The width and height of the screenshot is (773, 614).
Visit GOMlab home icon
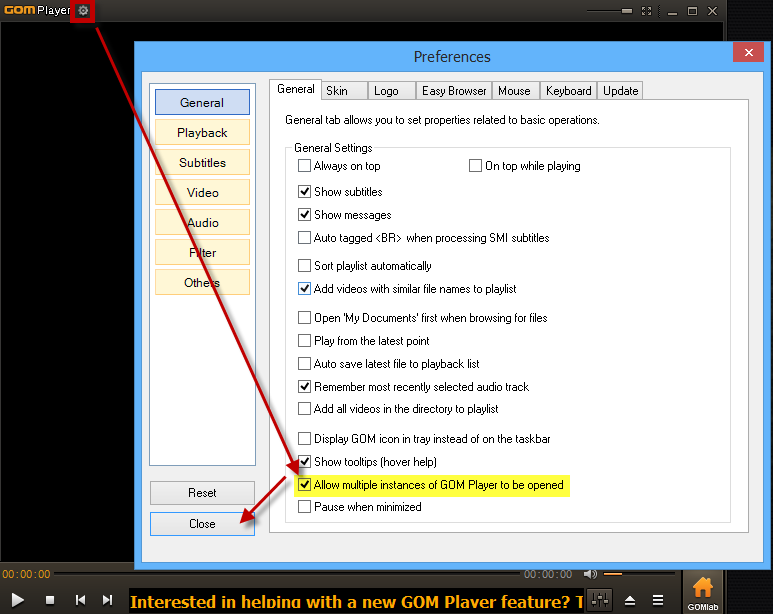703,594
